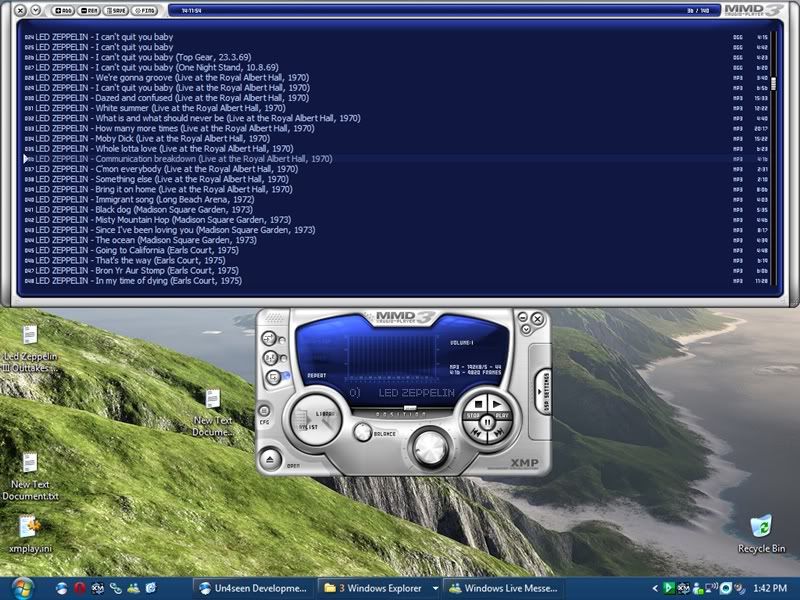Expand the DSP Settings side panel
Screen dimensions: 800x600
point(544,392)
